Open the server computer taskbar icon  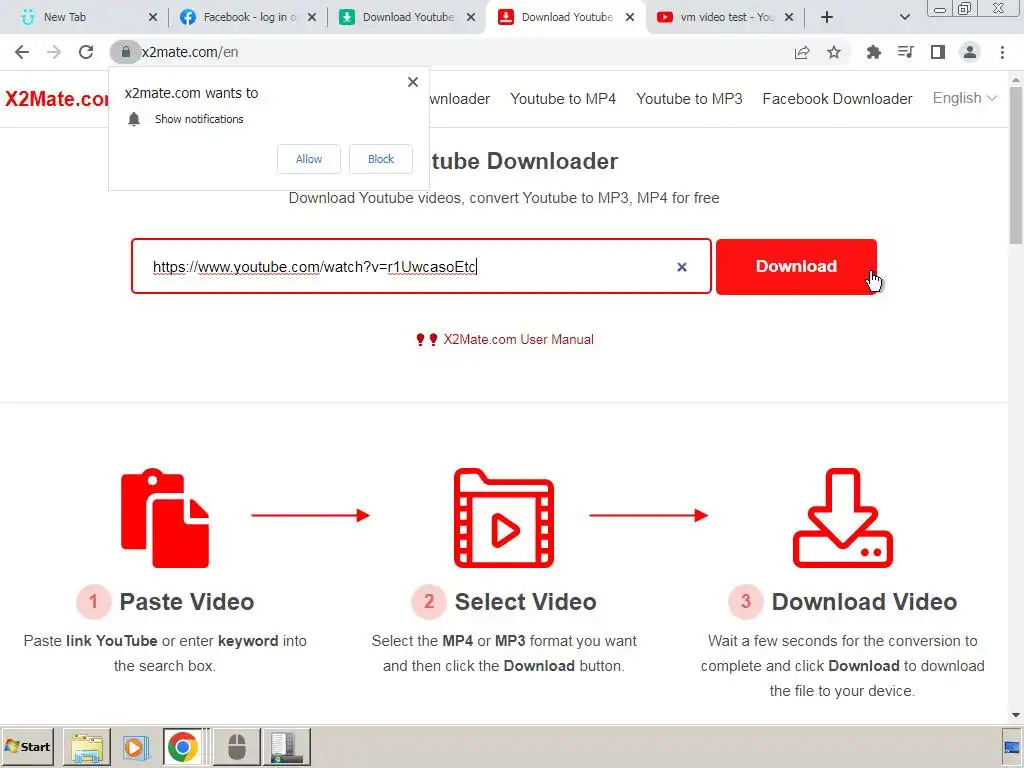pyautogui.click(x=286, y=746)
